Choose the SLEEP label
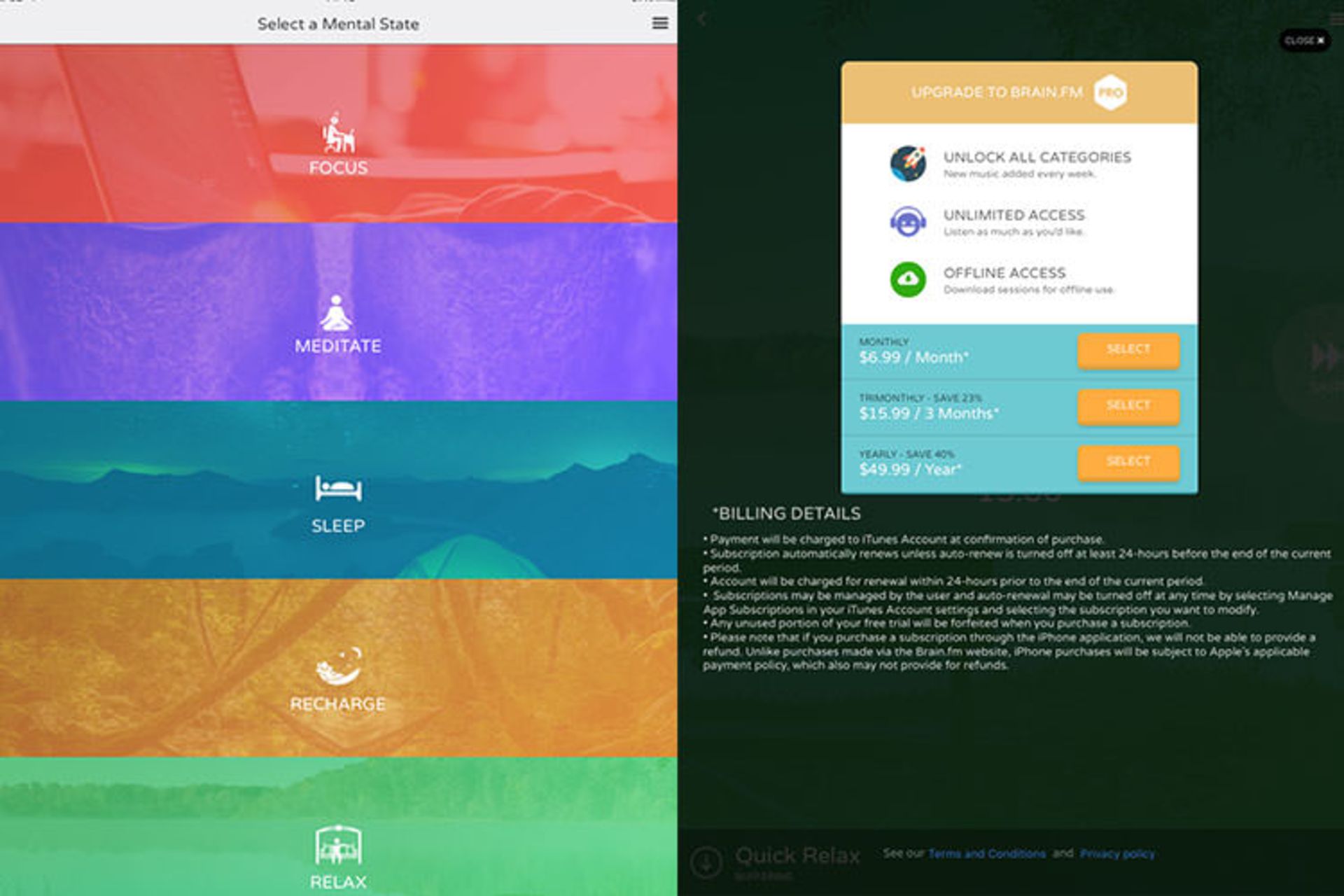Screen dimensions: 1344x896 click(338, 526)
